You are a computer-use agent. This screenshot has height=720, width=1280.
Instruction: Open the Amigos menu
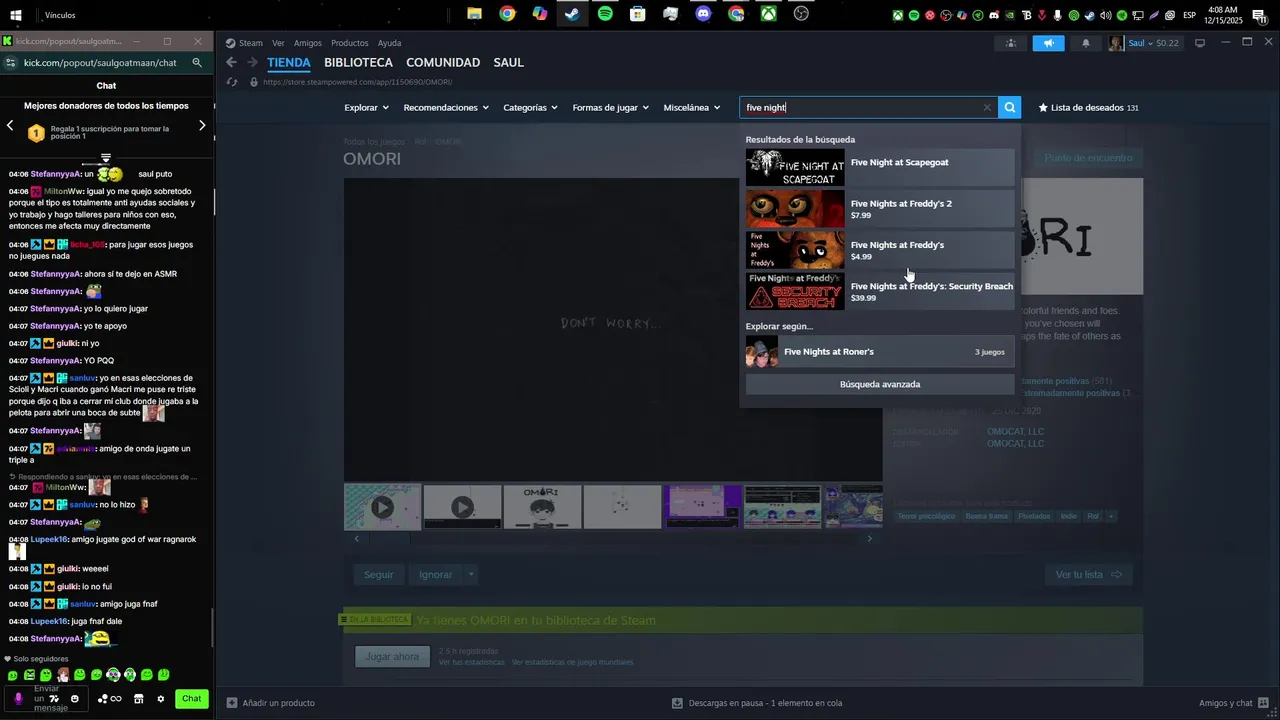(308, 43)
